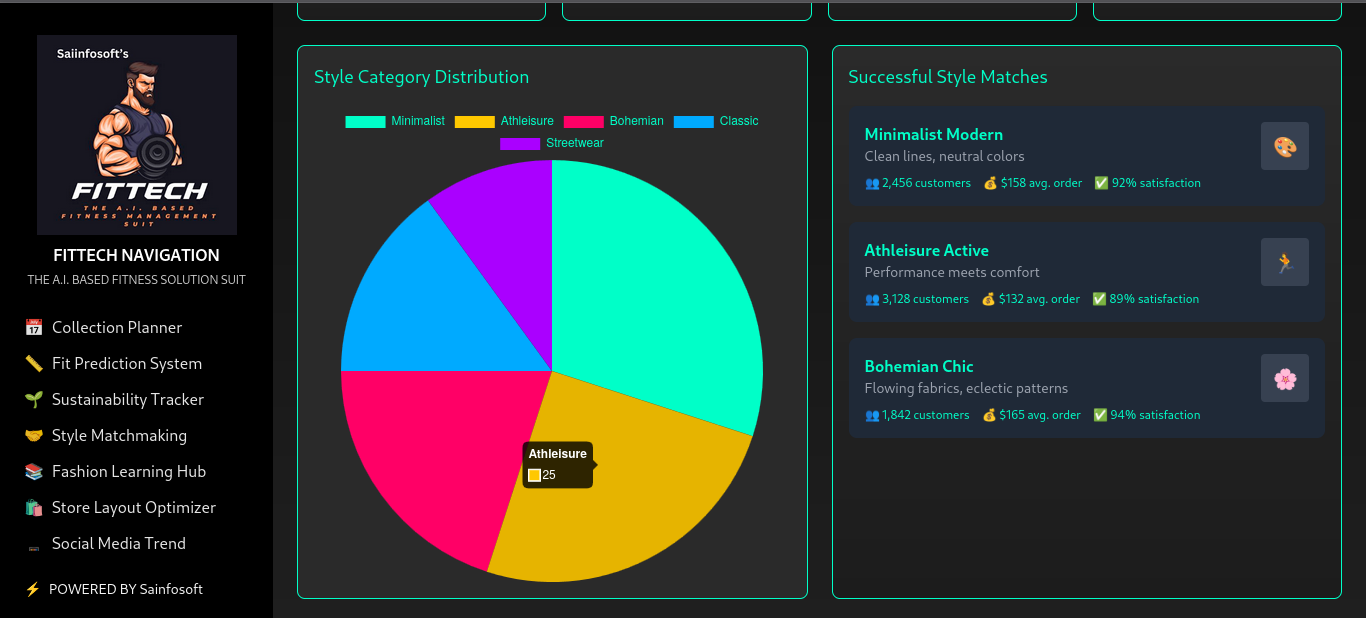Toggle Classic legend label in pie chart

tap(716, 121)
